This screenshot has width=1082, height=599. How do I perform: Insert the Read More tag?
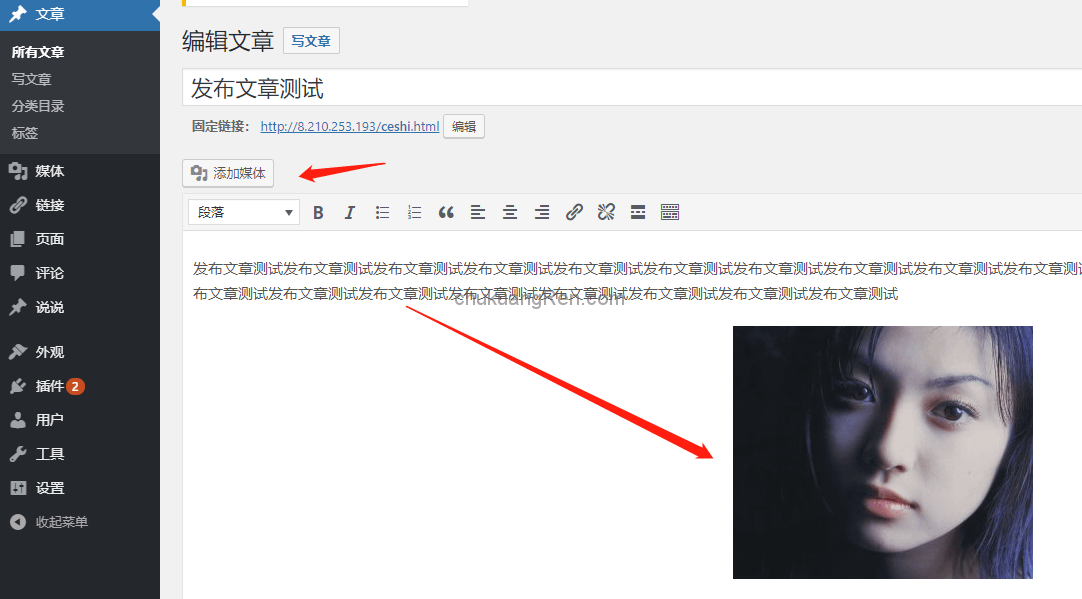pyautogui.click(x=638, y=212)
